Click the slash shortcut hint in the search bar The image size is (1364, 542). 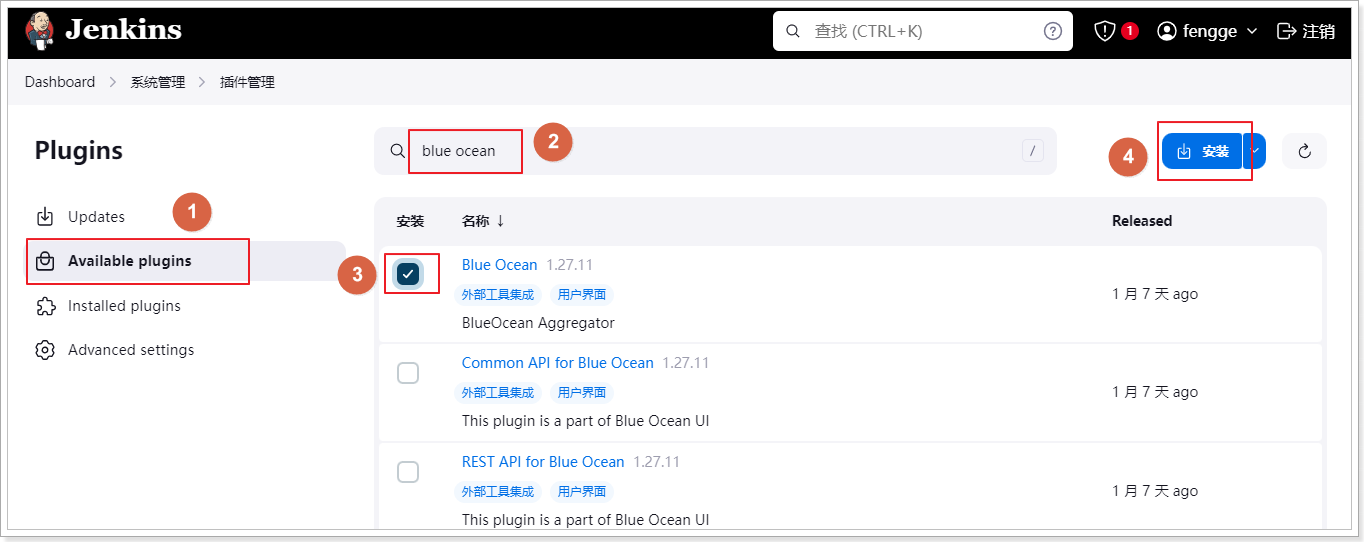coord(1033,151)
